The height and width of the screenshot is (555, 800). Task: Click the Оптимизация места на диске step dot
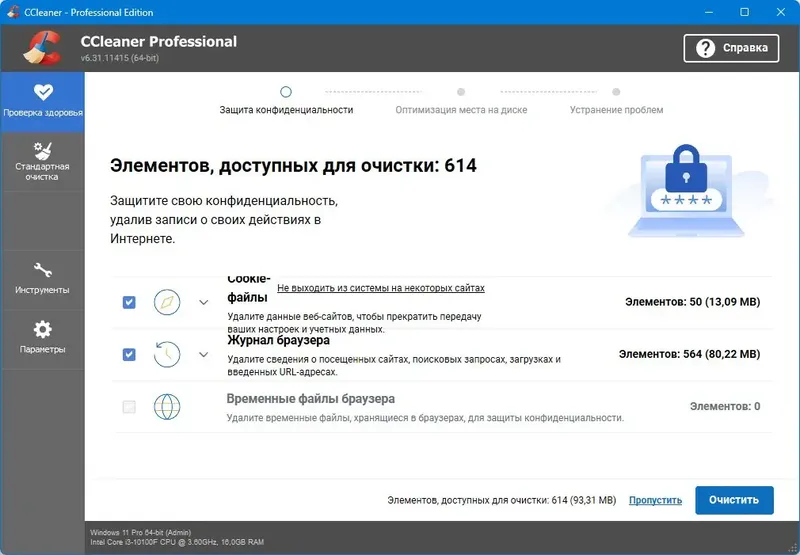point(461,92)
